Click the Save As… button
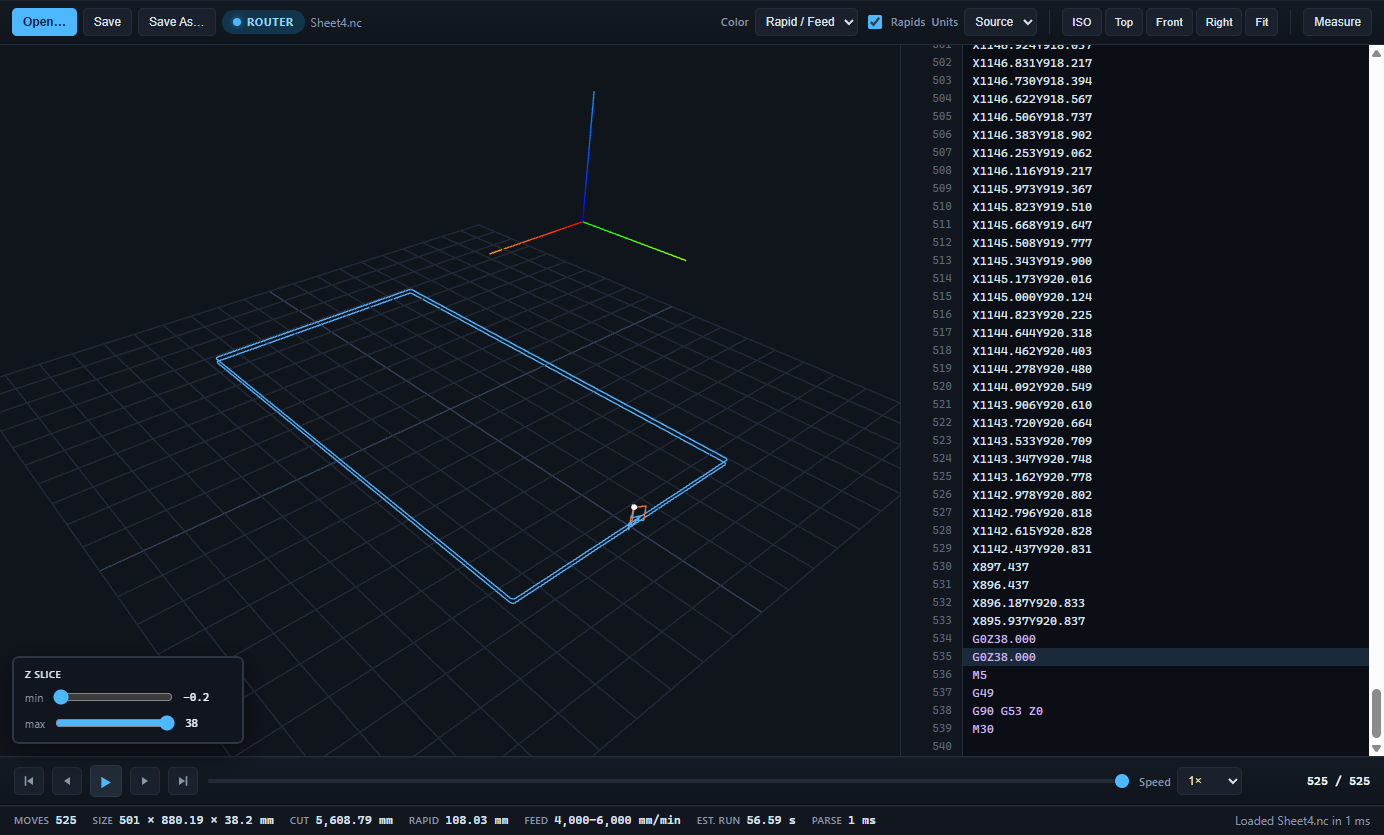The width and height of the screenshot is (1384, 835). (177, 22)
